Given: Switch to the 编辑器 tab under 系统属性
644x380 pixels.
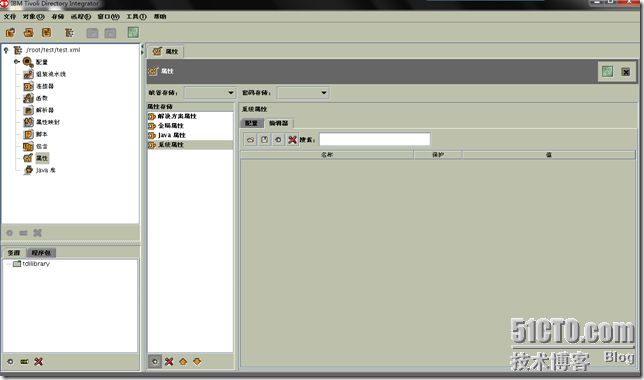Looking at the screenshot, I should (x=278, y=123).
